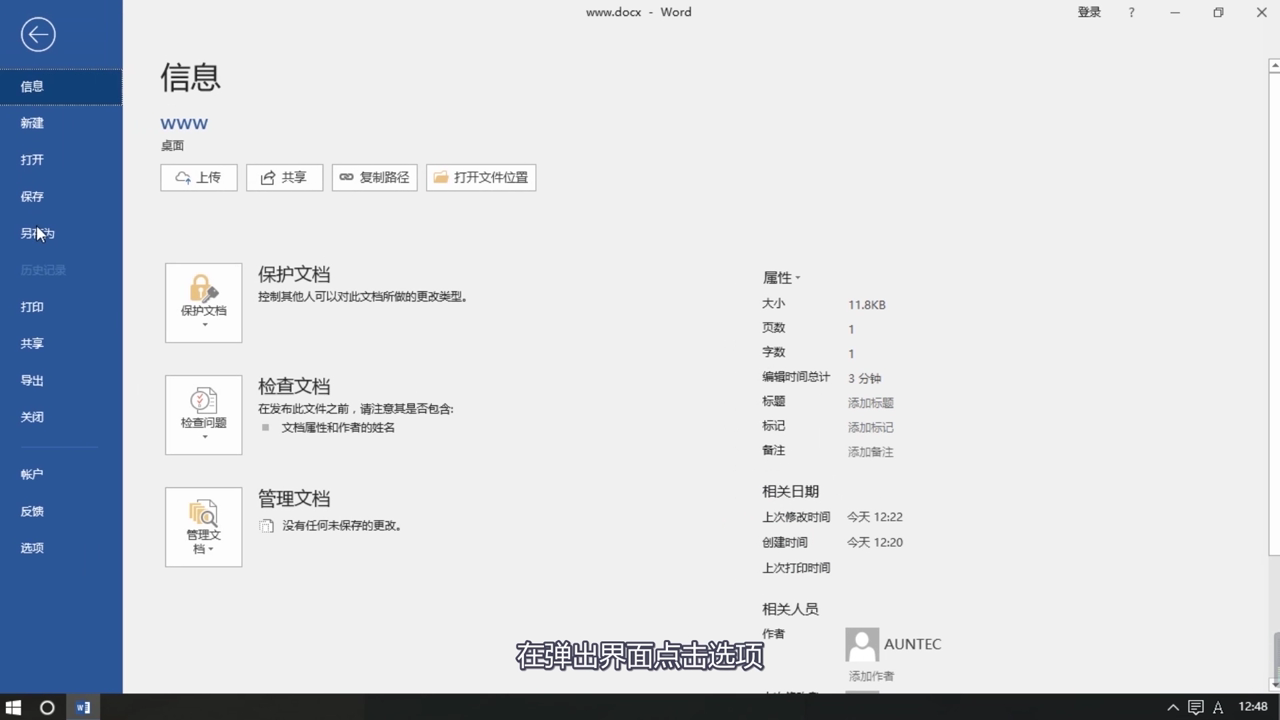Open Feedback (反馈) in the sidebar

[x=61, y=512]
